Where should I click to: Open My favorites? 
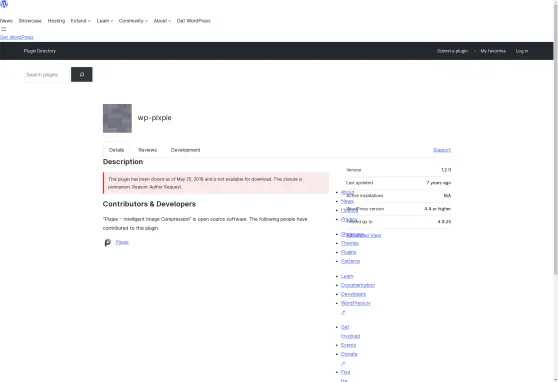click(x=493, y=51)
